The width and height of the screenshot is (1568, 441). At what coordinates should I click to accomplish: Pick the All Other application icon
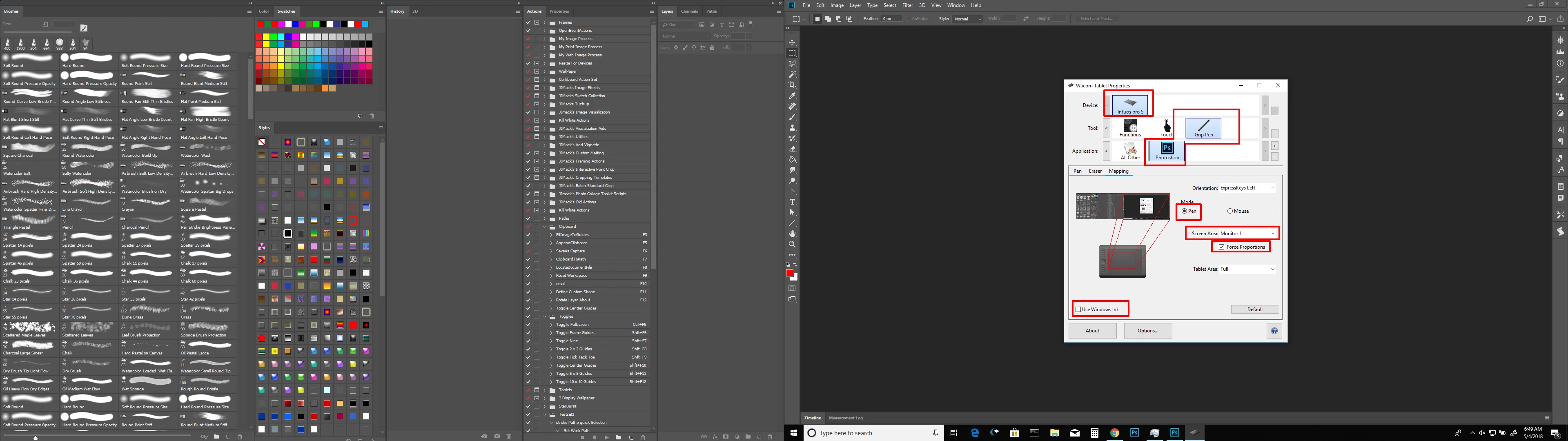point(1130,151)
